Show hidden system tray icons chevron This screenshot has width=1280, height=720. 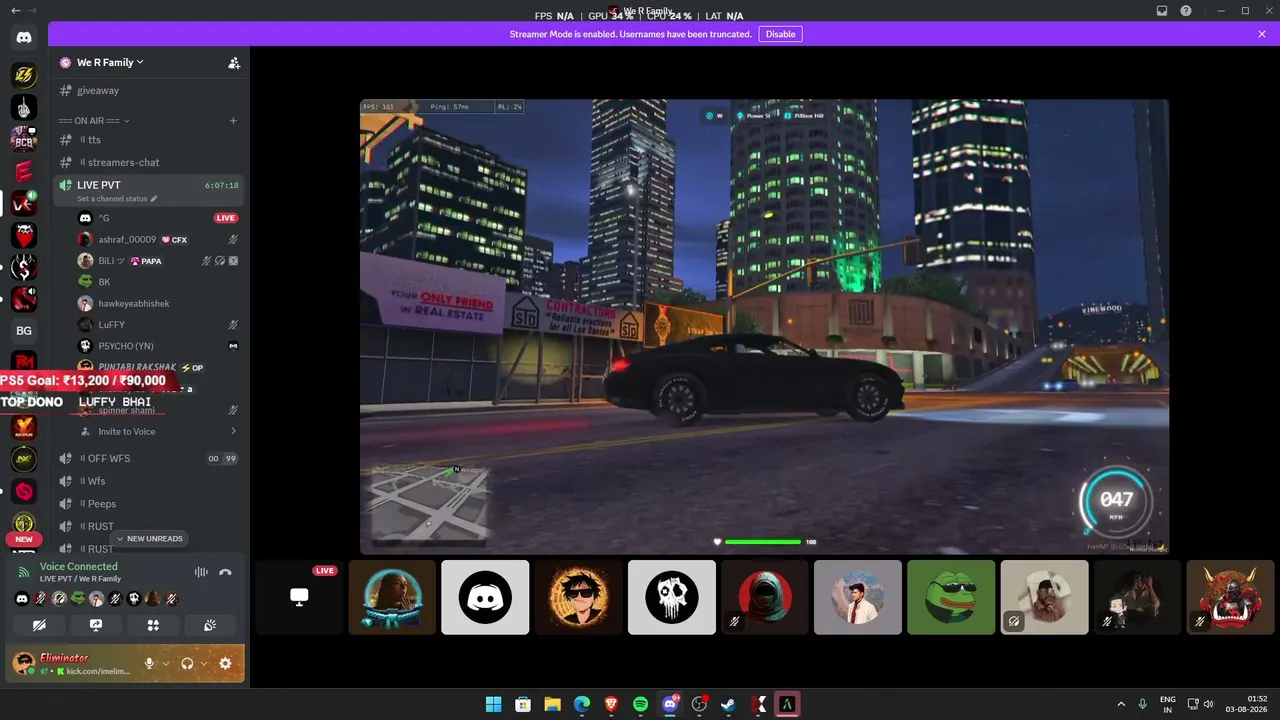pos(1120,704)
